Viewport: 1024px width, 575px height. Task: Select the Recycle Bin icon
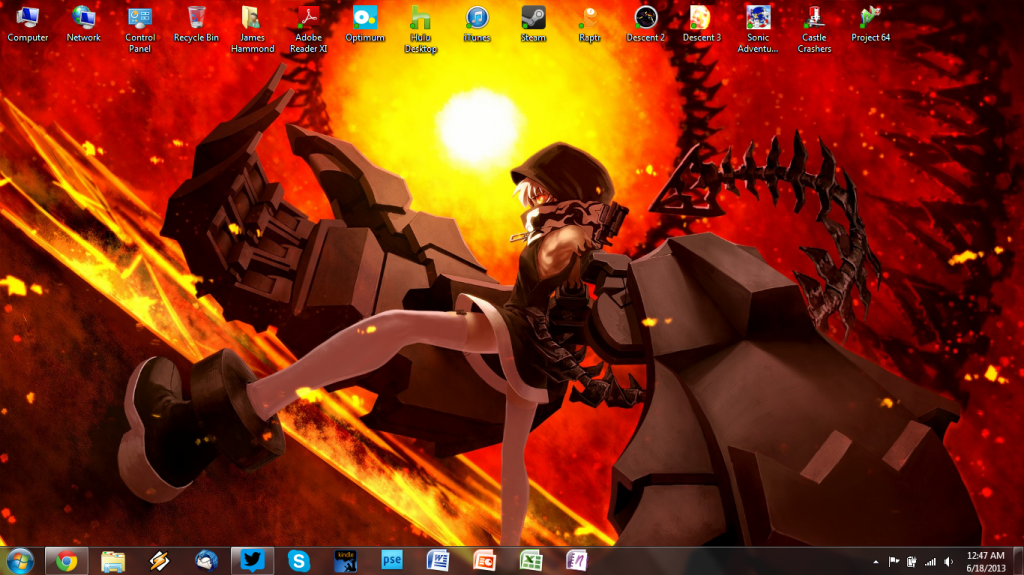coord(196,25)
